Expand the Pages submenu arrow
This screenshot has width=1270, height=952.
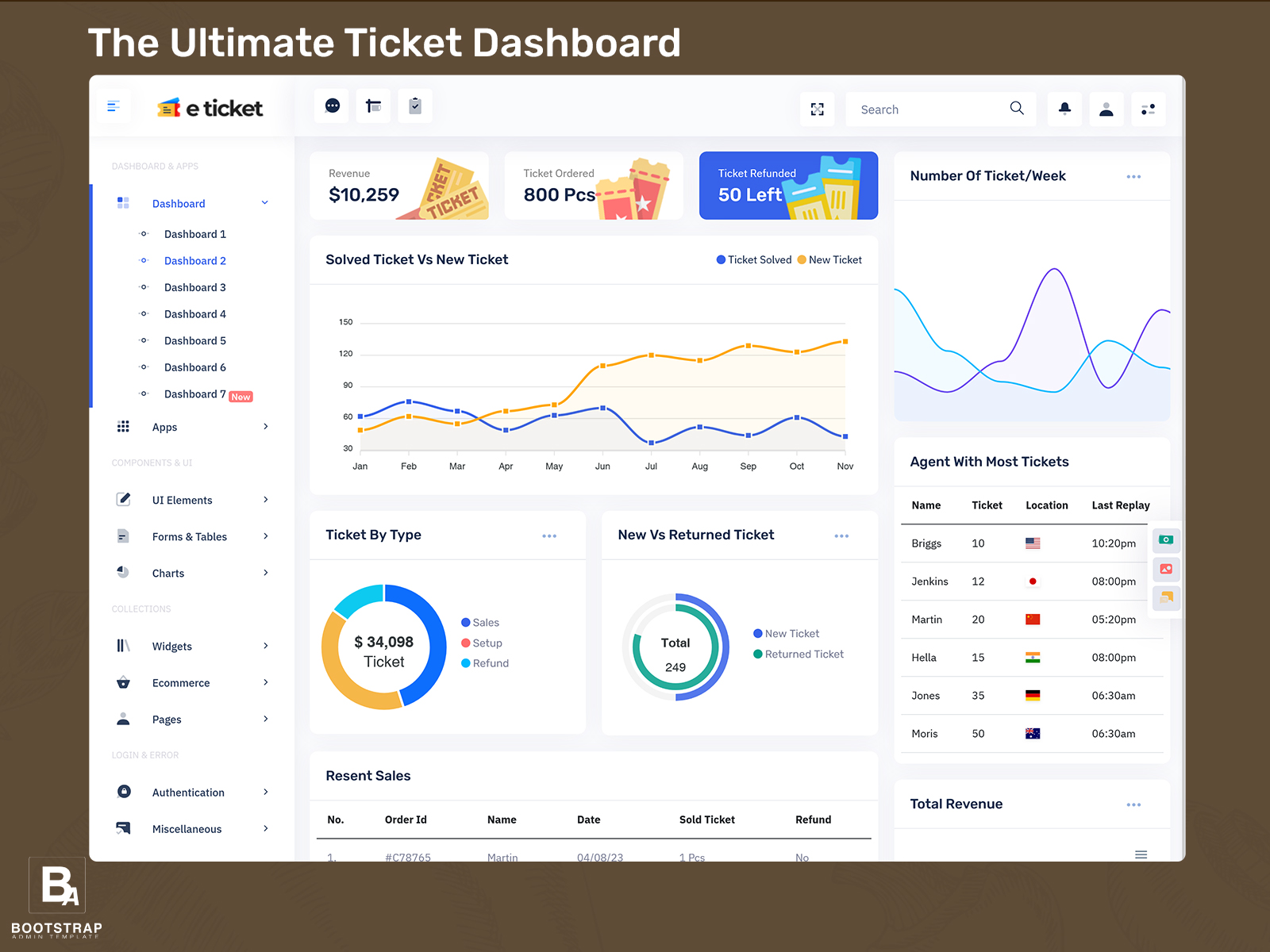pos(266,719)
